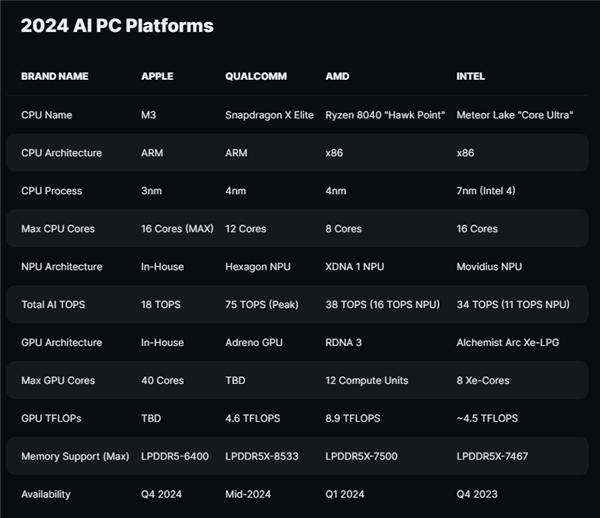The height and width of the screenshot is (518, 600).
Task: Select the BRAND NAME column header
Action: click(x=55, y=76)
